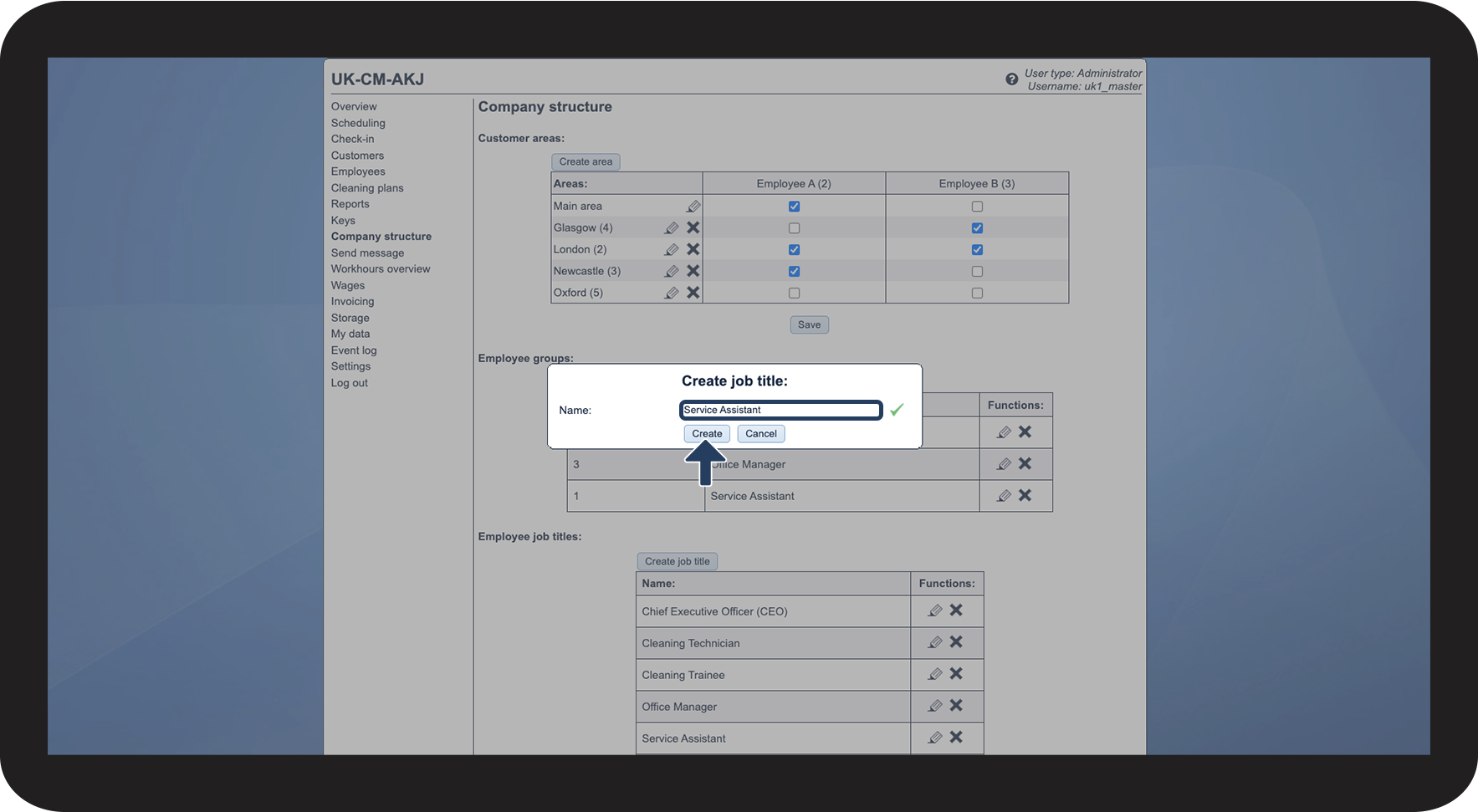Edit the Service Assistant employee group
Image resolution: width=1478 pixels, height=812 pixels.
click(x=1004, y=496)
